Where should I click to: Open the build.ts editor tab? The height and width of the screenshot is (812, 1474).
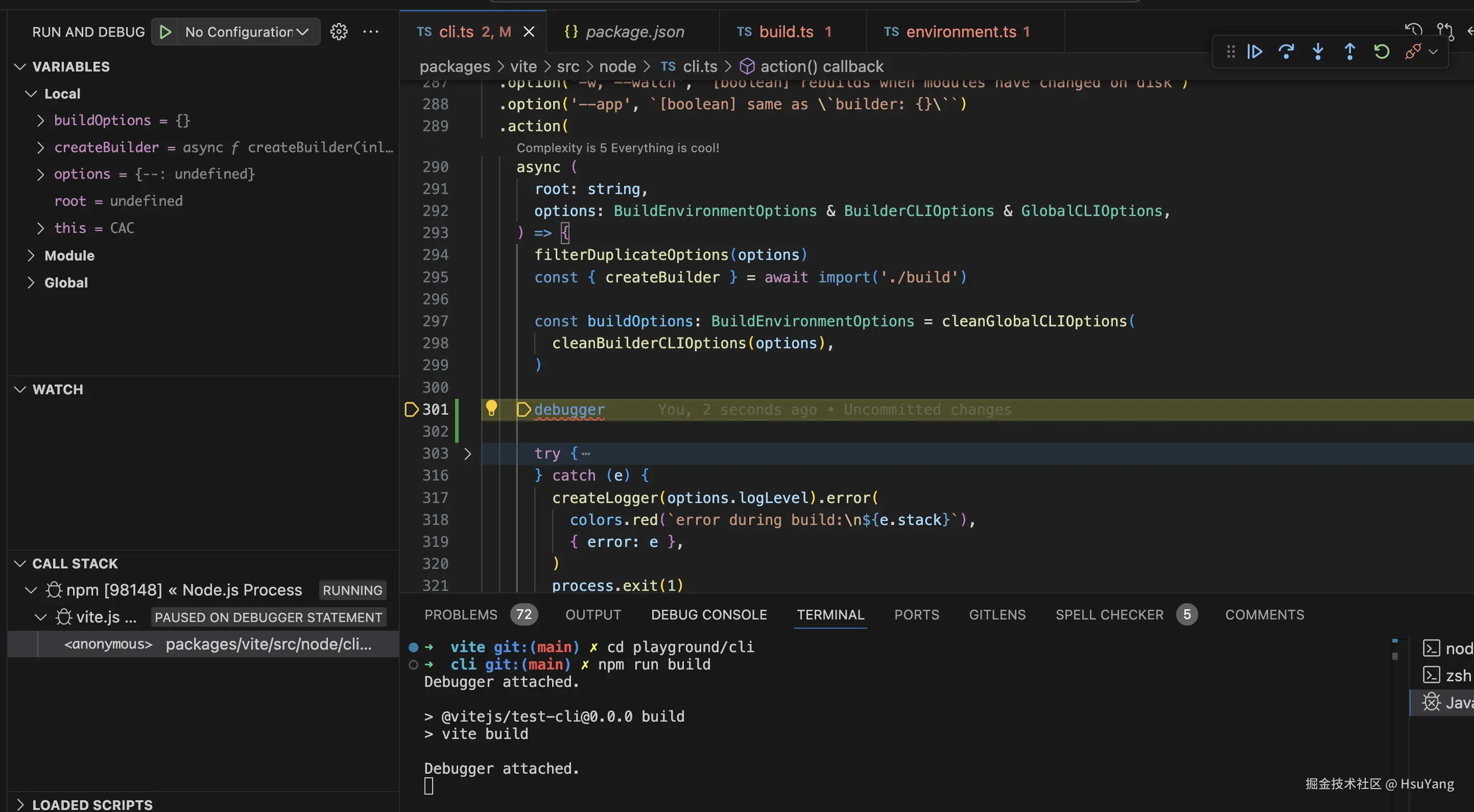coord(786,32)
